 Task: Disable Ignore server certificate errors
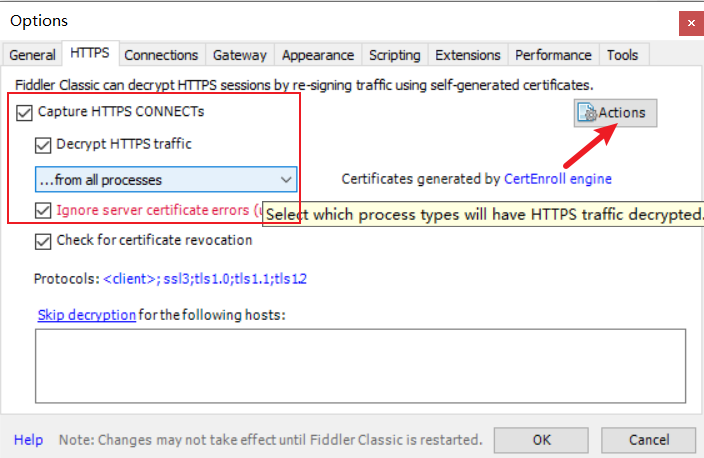[44, 211]
